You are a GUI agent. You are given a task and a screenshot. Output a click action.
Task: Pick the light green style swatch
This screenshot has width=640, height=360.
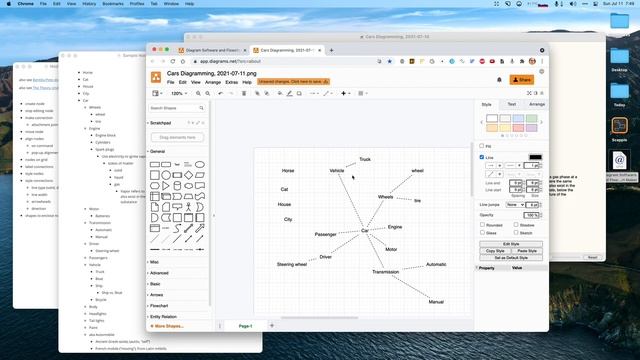click(x=531, y=118)
